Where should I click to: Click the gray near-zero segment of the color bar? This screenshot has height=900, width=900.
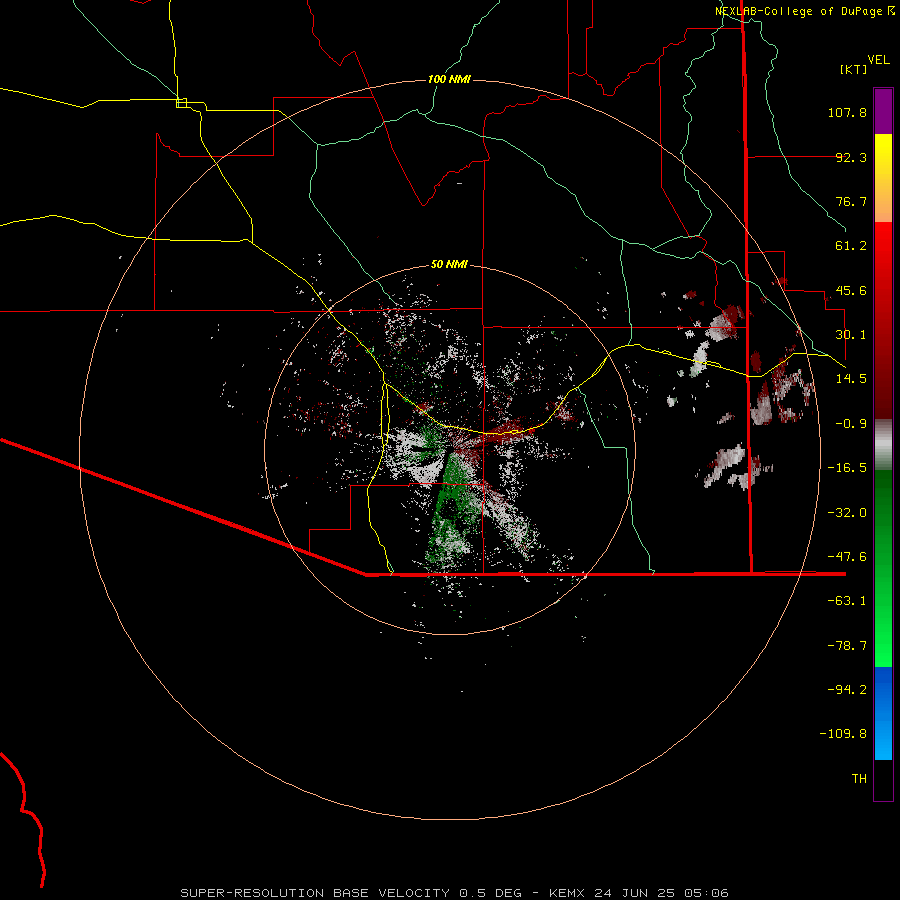coord(883,445)
